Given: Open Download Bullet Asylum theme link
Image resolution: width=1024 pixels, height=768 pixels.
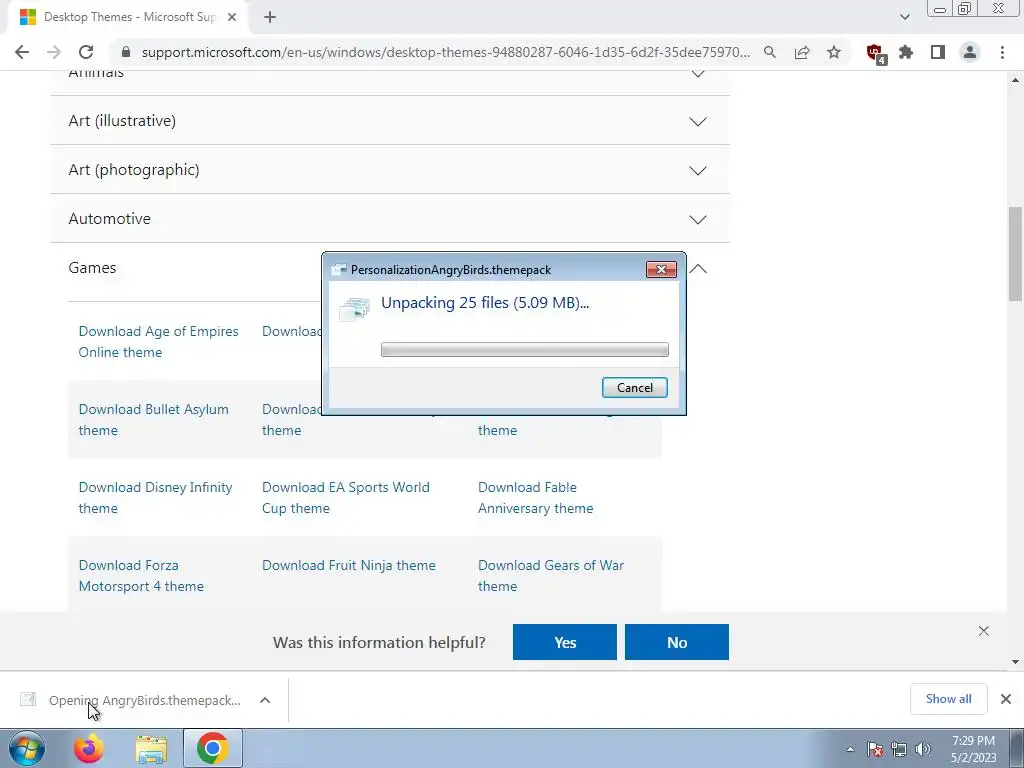Looking at the screenshot, I should click(153, 419).
